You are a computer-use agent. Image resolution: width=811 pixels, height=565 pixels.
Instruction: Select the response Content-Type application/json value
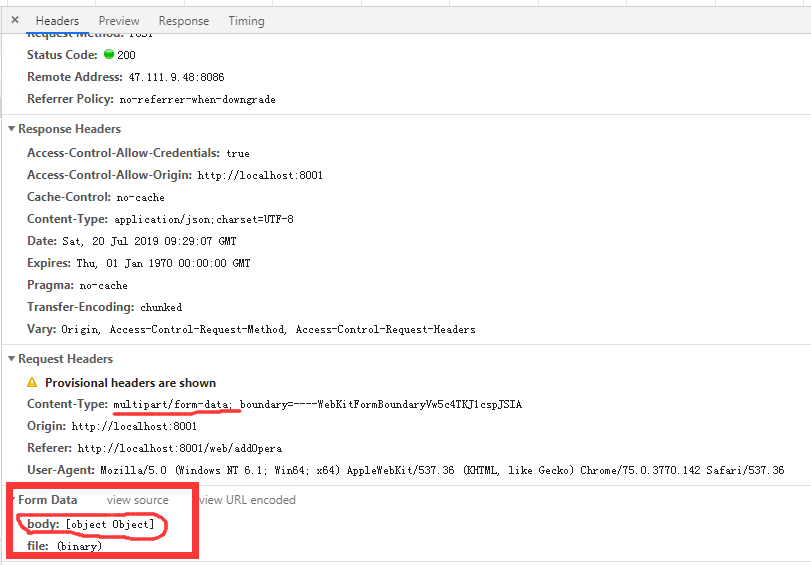[x=204, y=219]
